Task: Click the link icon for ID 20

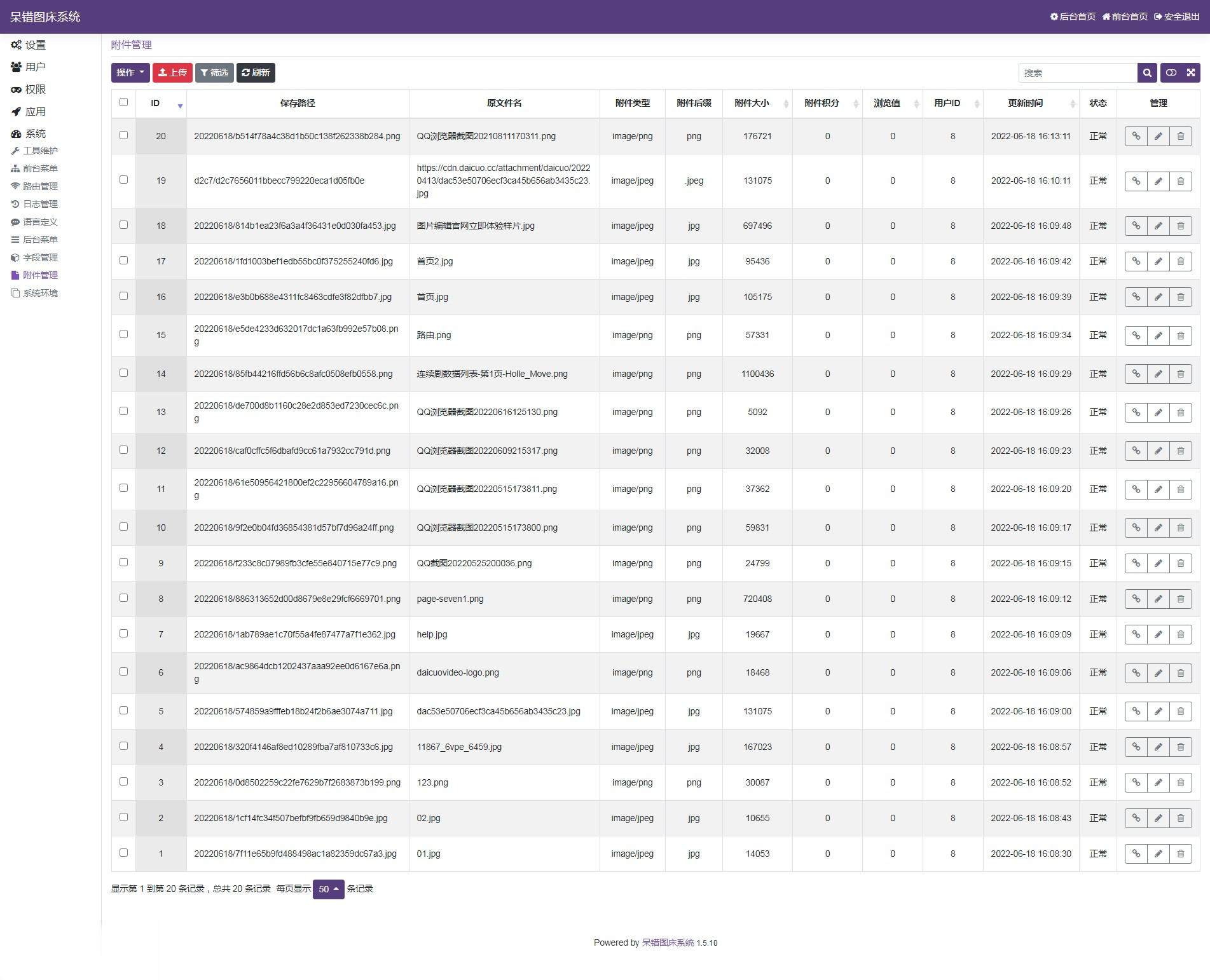Action: coord(1136,136)
